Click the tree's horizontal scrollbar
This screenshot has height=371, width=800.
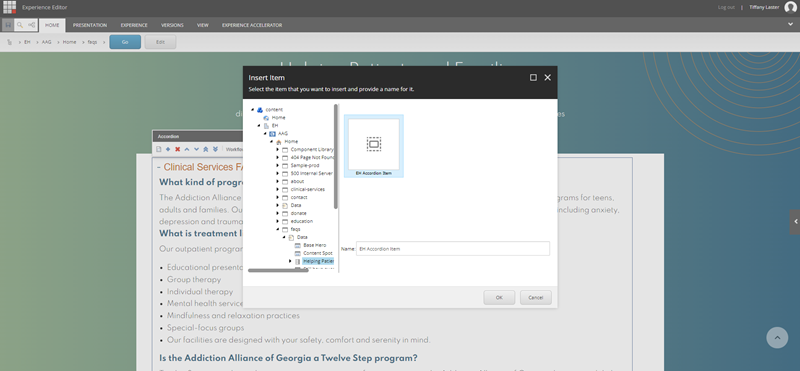[x=278, y=270]
